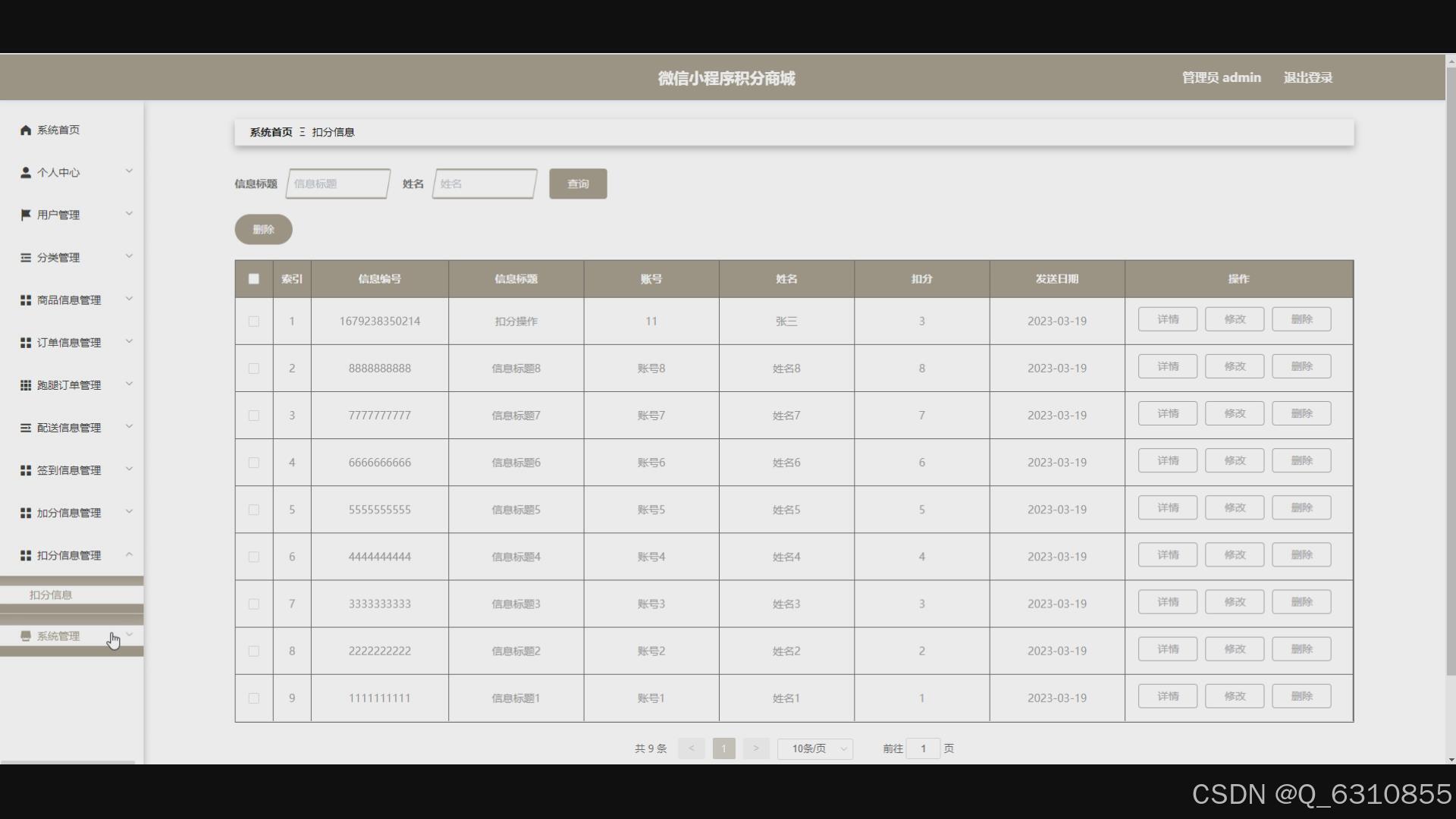Click the flag icon for 用户管理
1456x819 pixels.
(26, 215)
